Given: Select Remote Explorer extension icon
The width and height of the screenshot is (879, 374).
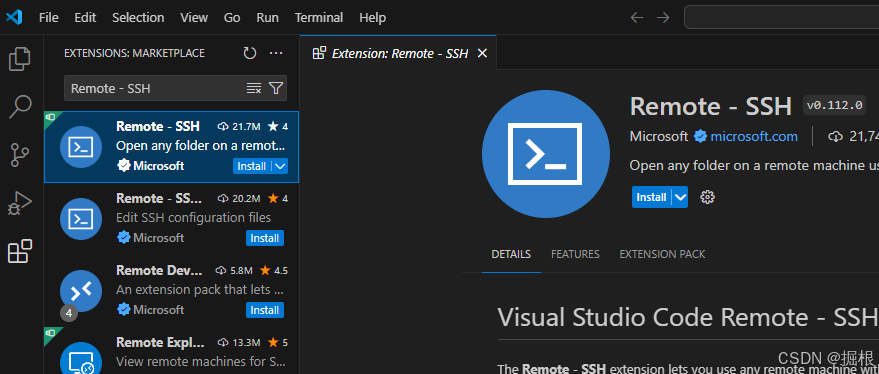Looking at the screenshot, I should 81,359.
